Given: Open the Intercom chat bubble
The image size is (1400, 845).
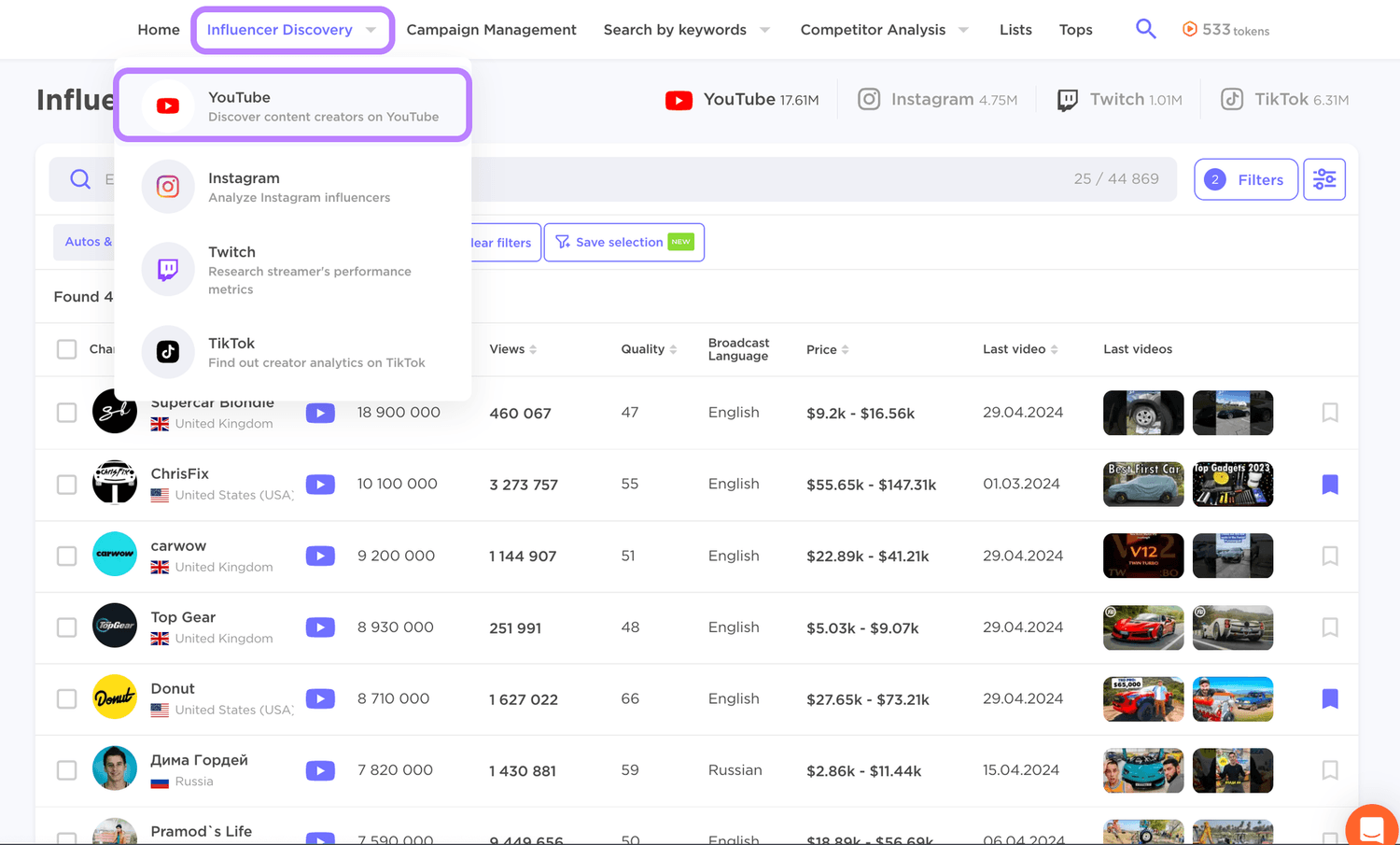Looking at the screenshot, I should [x=1371, y=827].
